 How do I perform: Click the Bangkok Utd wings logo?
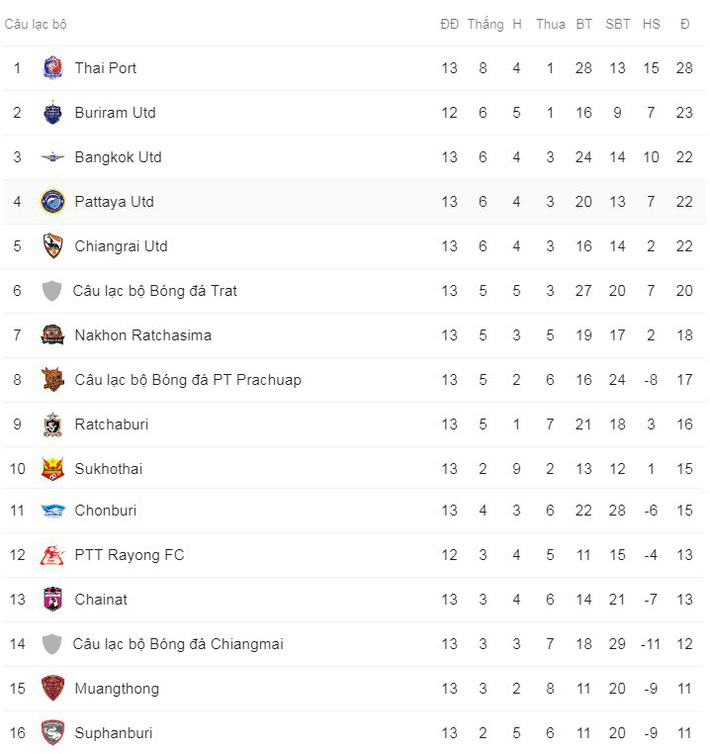(53, 157)
